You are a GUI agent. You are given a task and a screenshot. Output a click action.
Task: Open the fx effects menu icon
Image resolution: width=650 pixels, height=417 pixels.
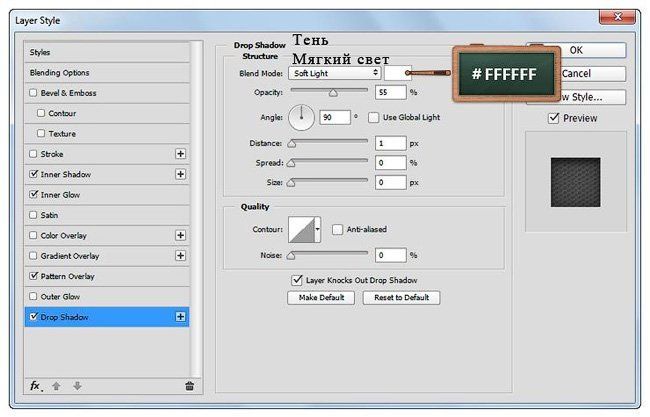coord(36,386)
